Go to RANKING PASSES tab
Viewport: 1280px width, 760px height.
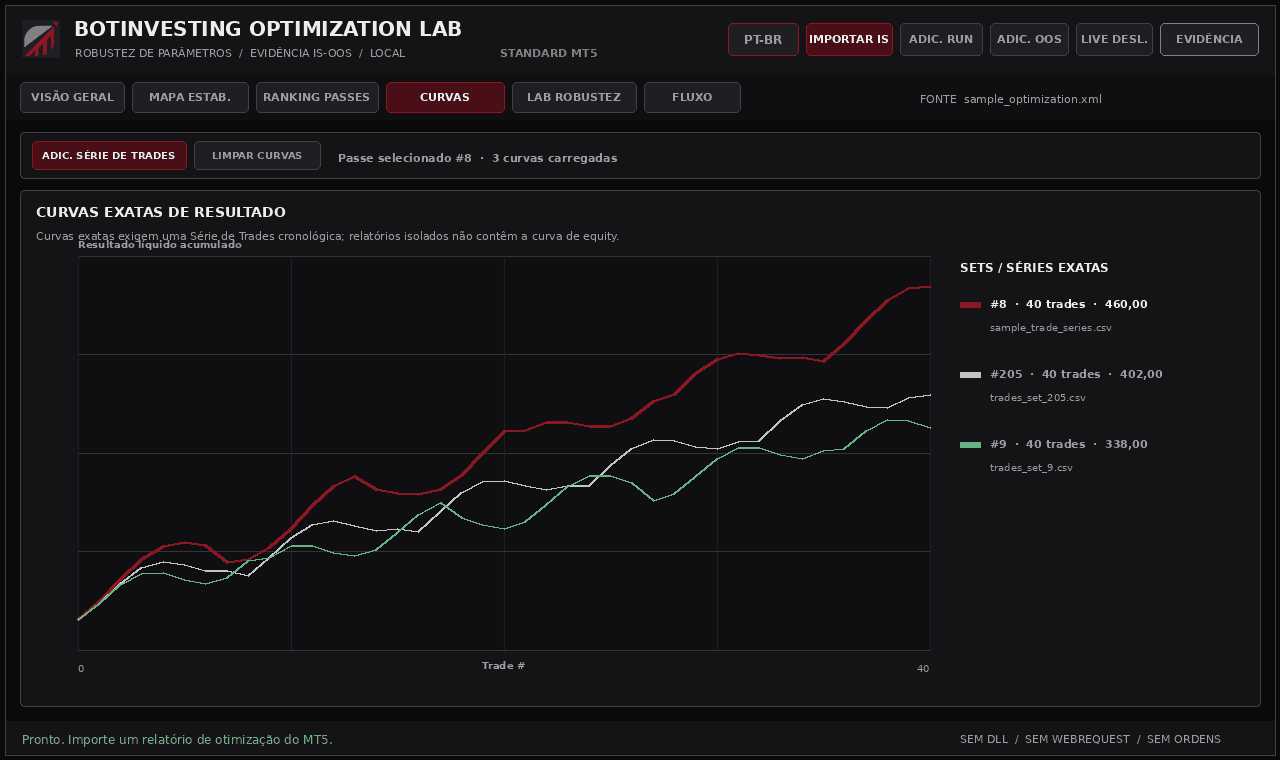317,98
